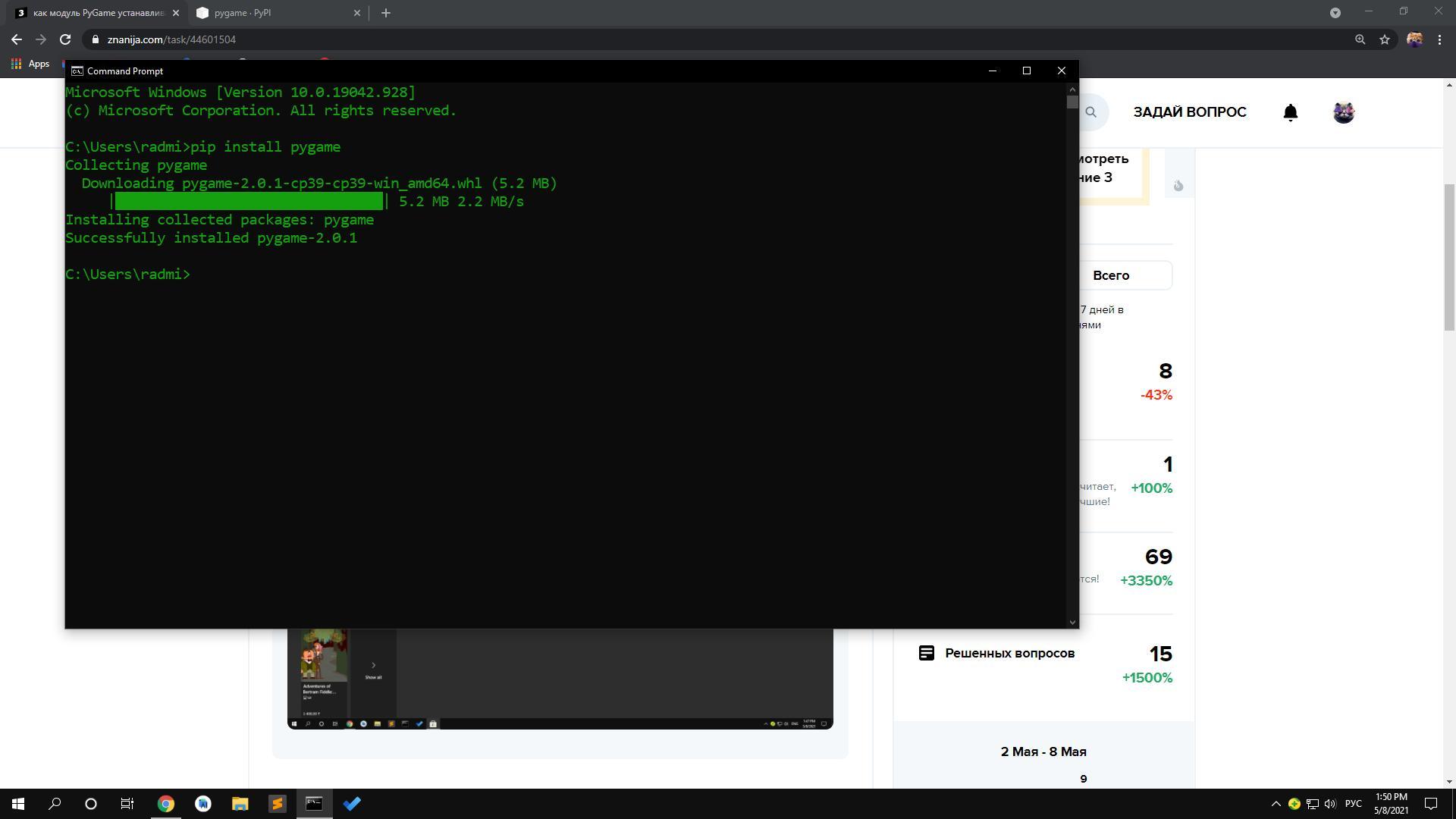Click ЗАДАЙ ВОПРОС button
The image size is (1456, 819).
click(1189, 112)
